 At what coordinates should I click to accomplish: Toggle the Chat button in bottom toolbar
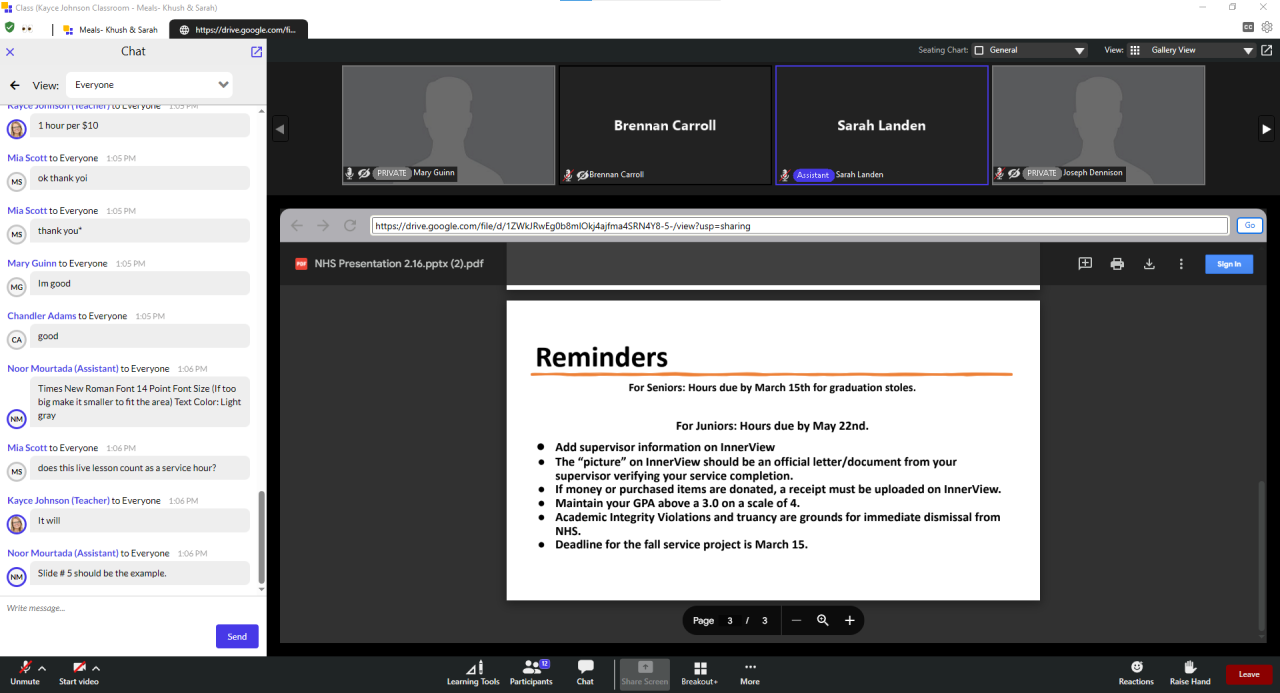585,673
